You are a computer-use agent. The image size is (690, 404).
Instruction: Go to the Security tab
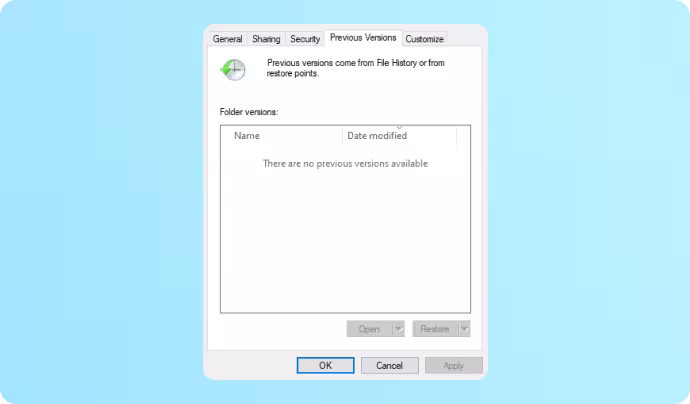point(305,39)
